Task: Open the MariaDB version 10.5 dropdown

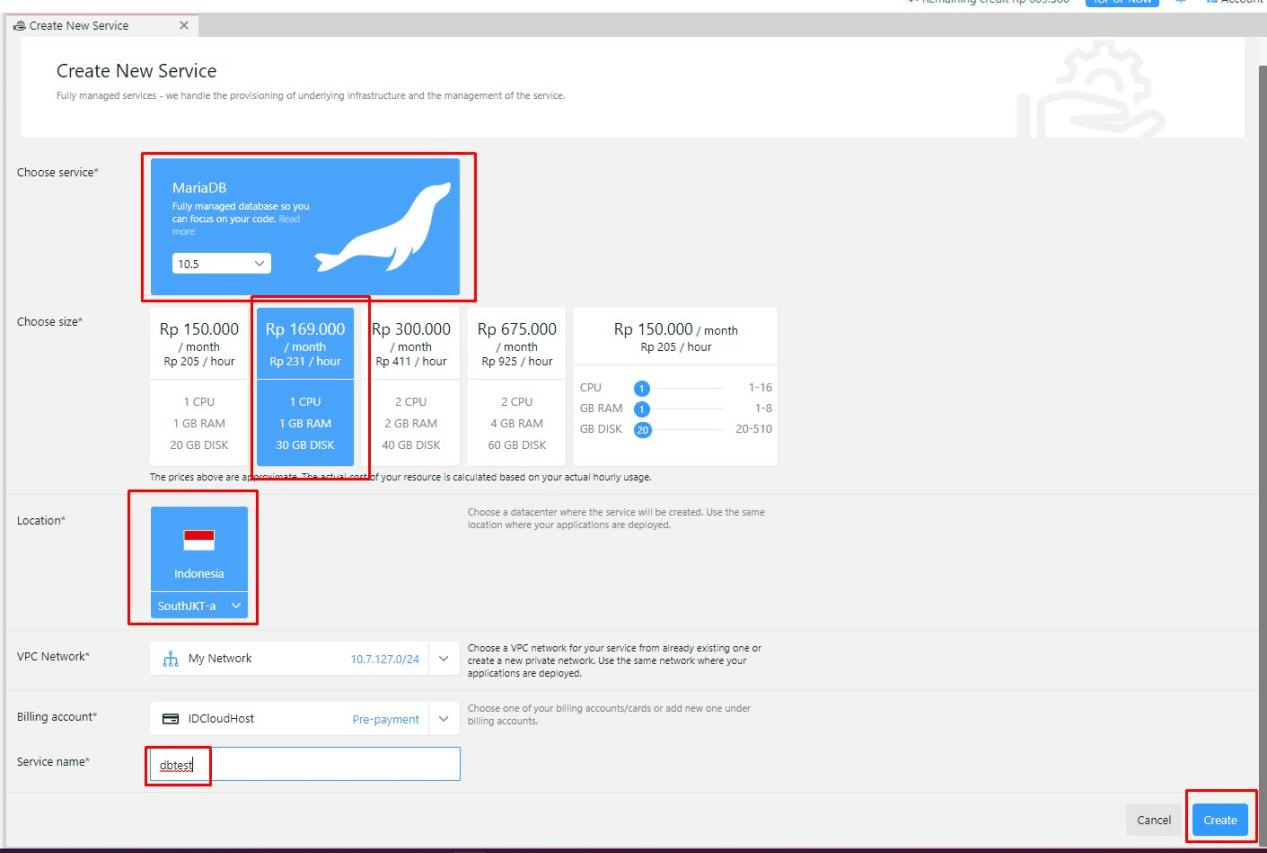Action: click(x=218, y=264)
